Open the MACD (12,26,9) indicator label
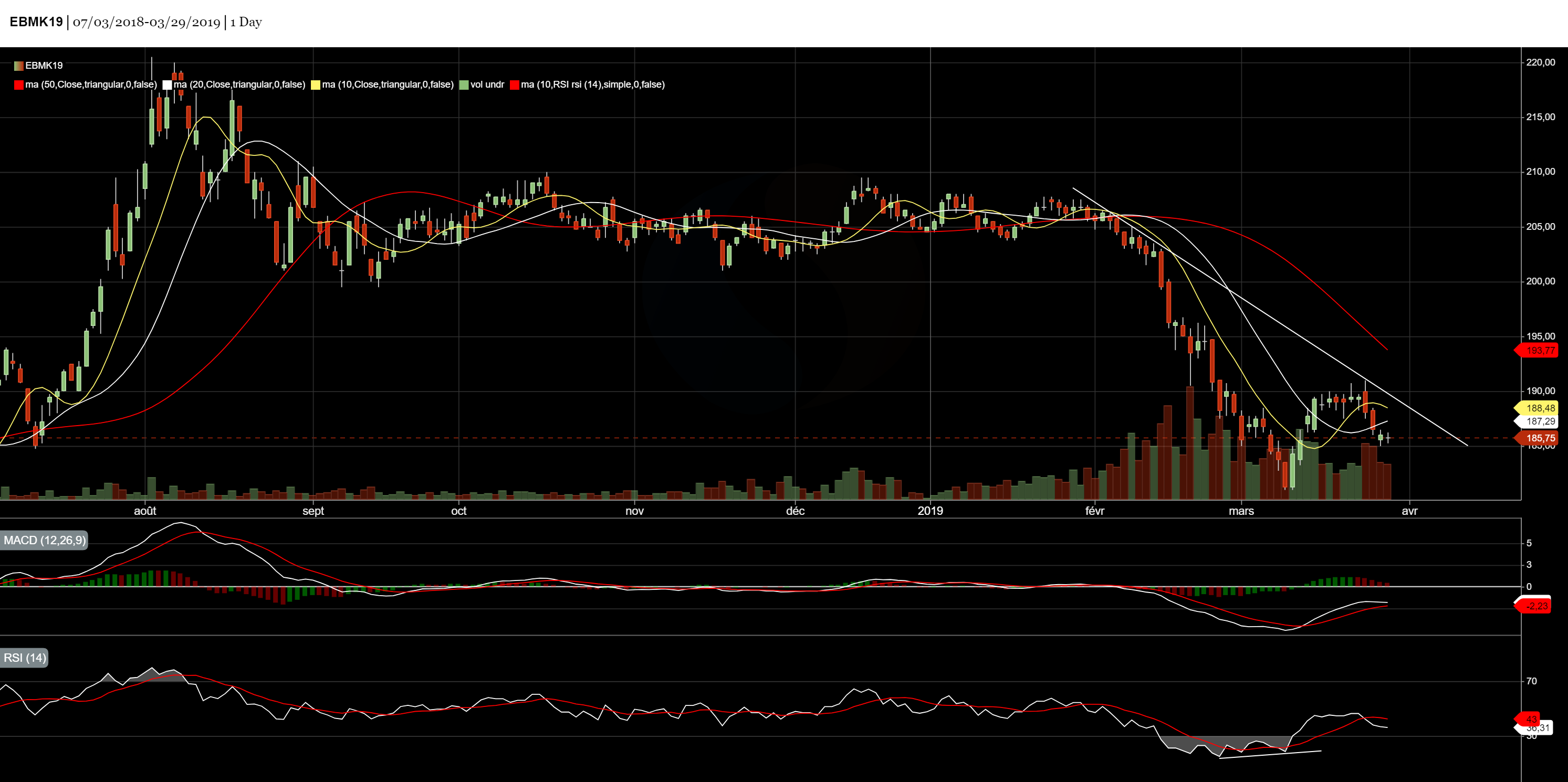This screenshot has width=1568, height=782. pyautogui.click(x=44, y=541)
